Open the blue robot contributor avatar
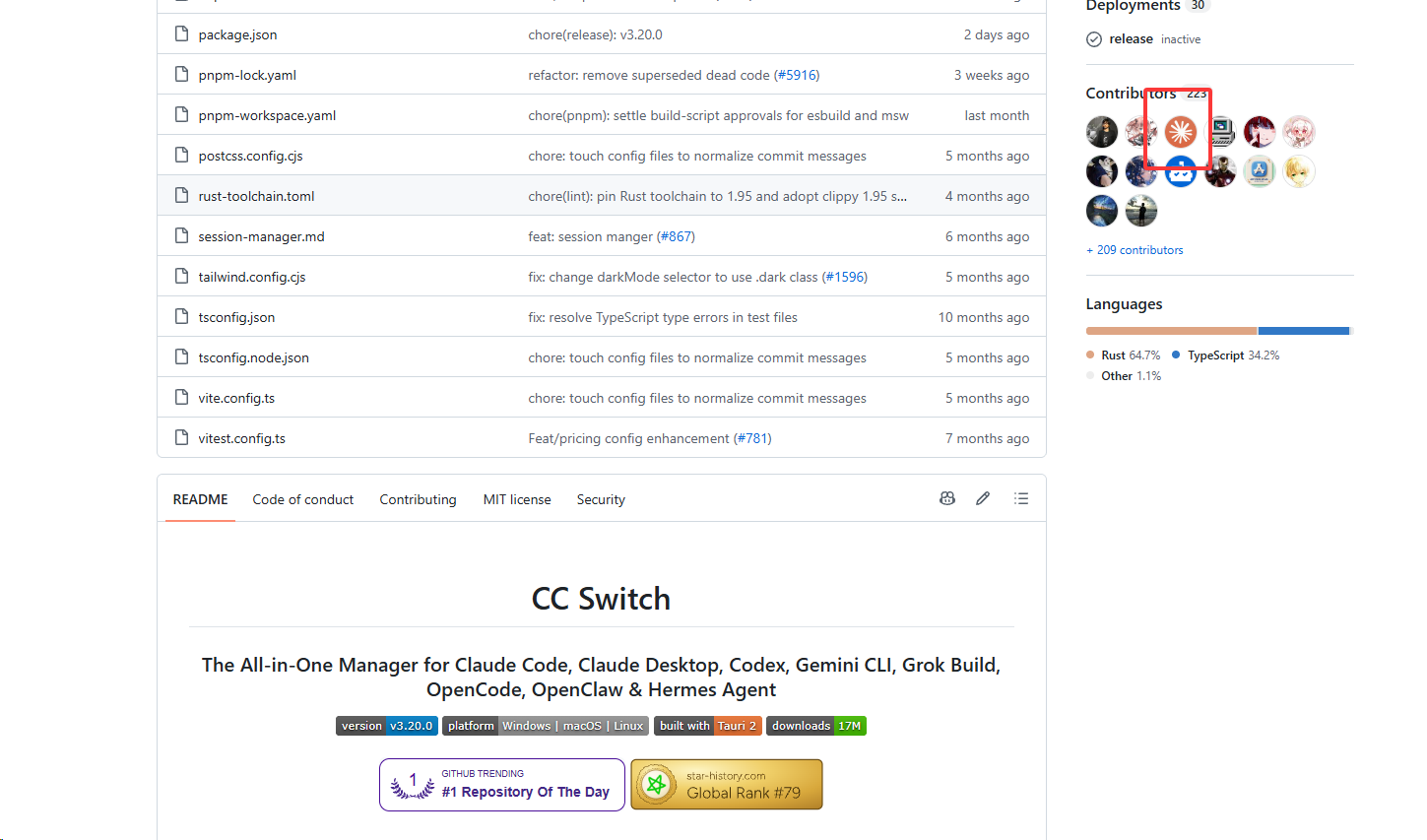Image resolution: width=1427 pixels, height=840 pixels. pyautogui.click(x=1181, y=171)
